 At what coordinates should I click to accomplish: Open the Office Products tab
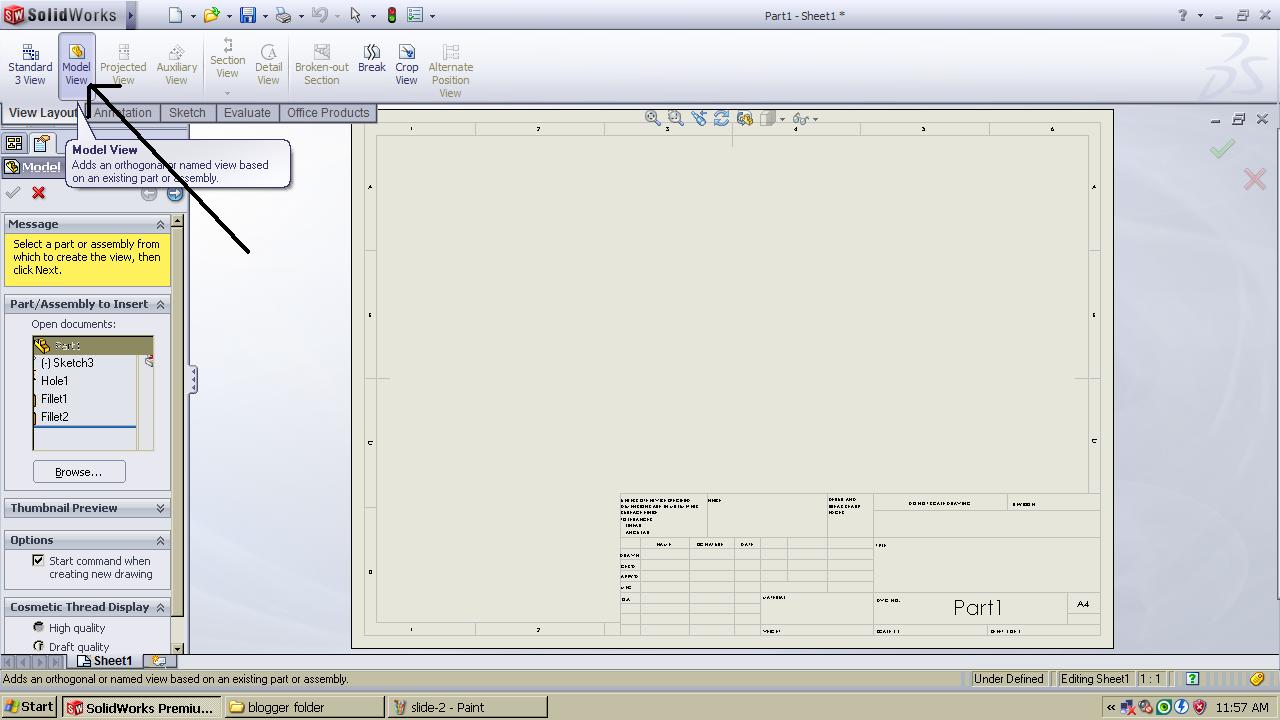pos(328,112)
